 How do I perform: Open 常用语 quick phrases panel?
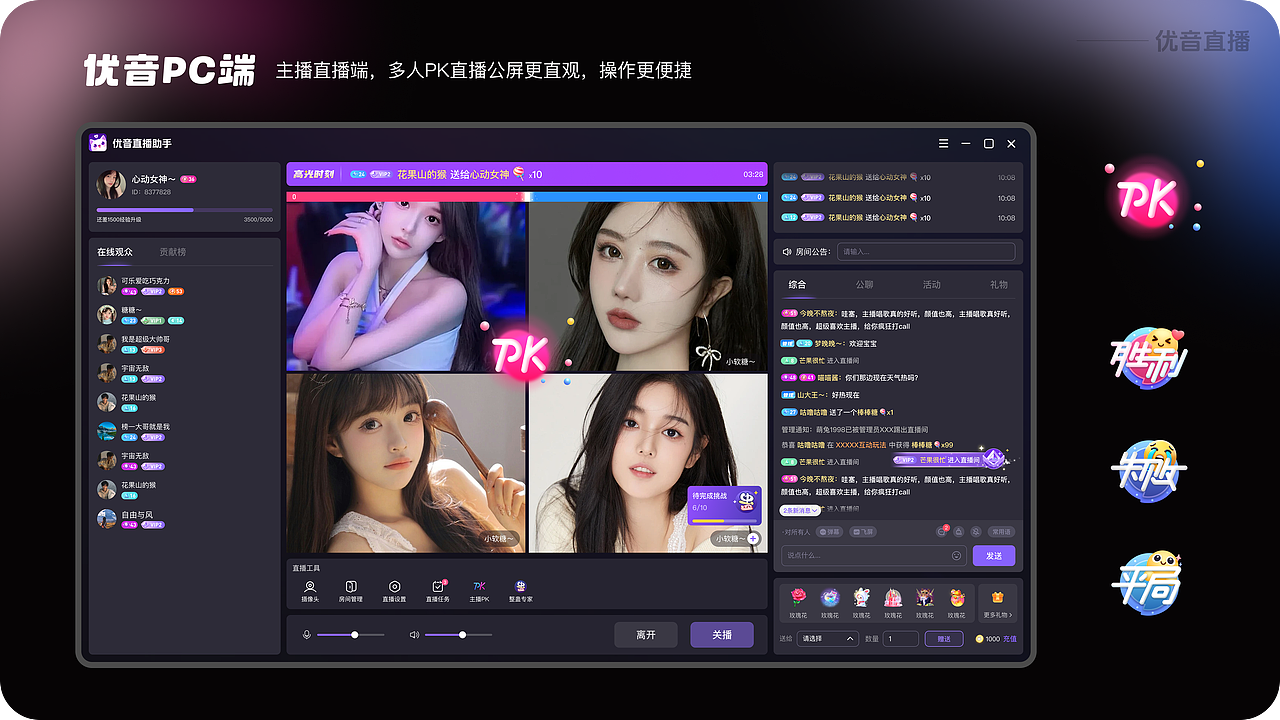pos(1001,532)
